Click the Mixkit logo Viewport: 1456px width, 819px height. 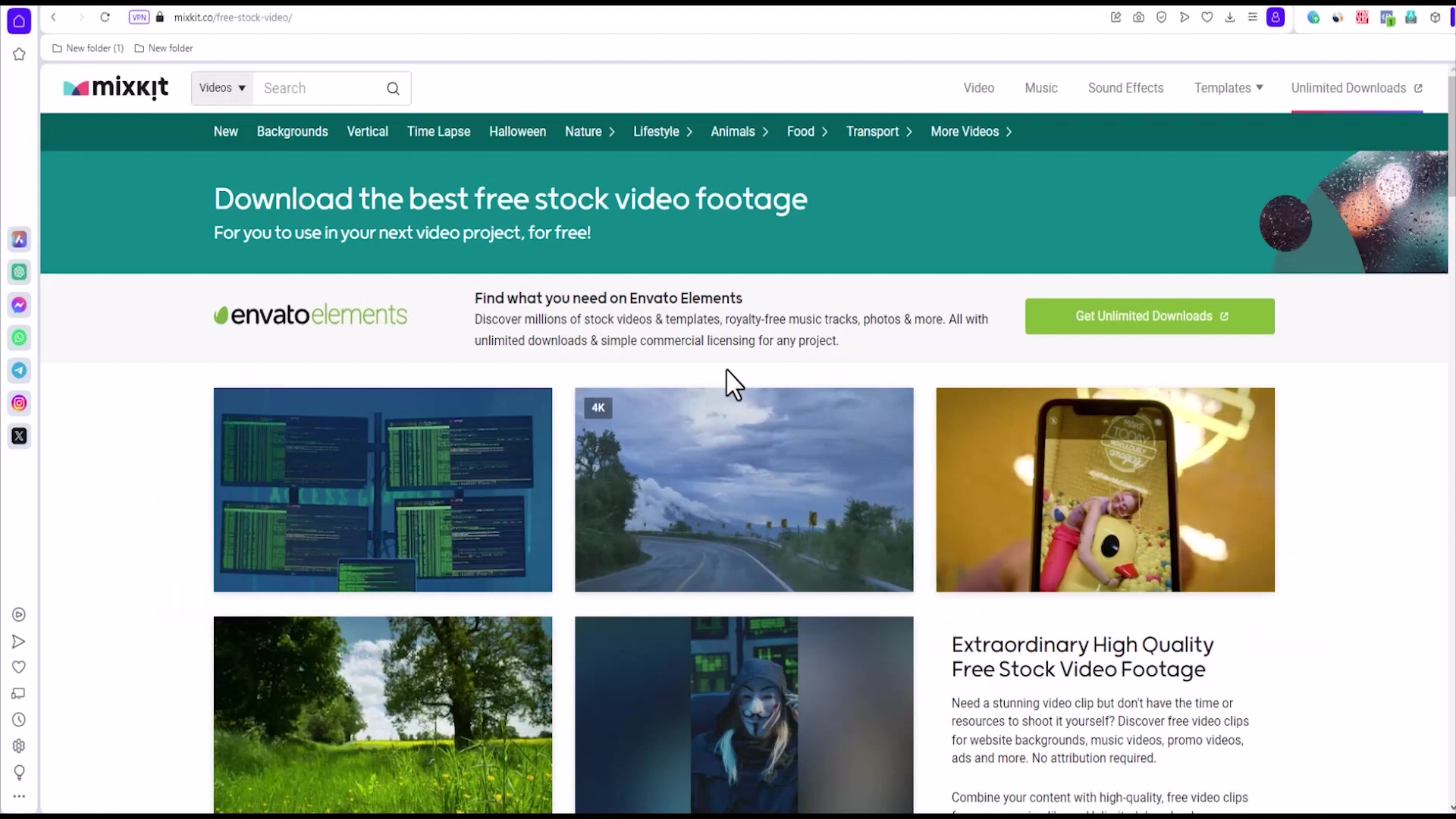pyautogui.click(x=116, y=89)
